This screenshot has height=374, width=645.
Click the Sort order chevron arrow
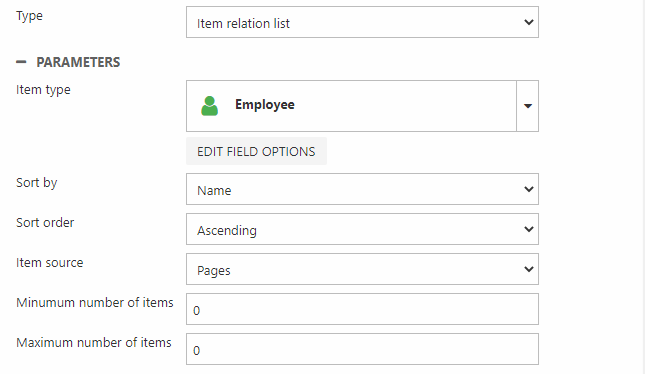[529, 229]
